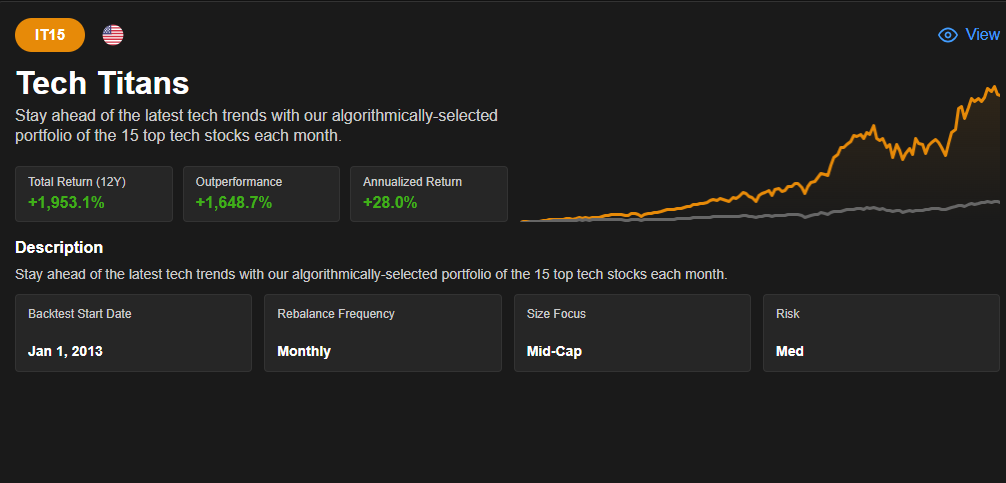The image size is (1006, 483).
Task: Select the Risk Med card
Action: [x=881, y=333]
